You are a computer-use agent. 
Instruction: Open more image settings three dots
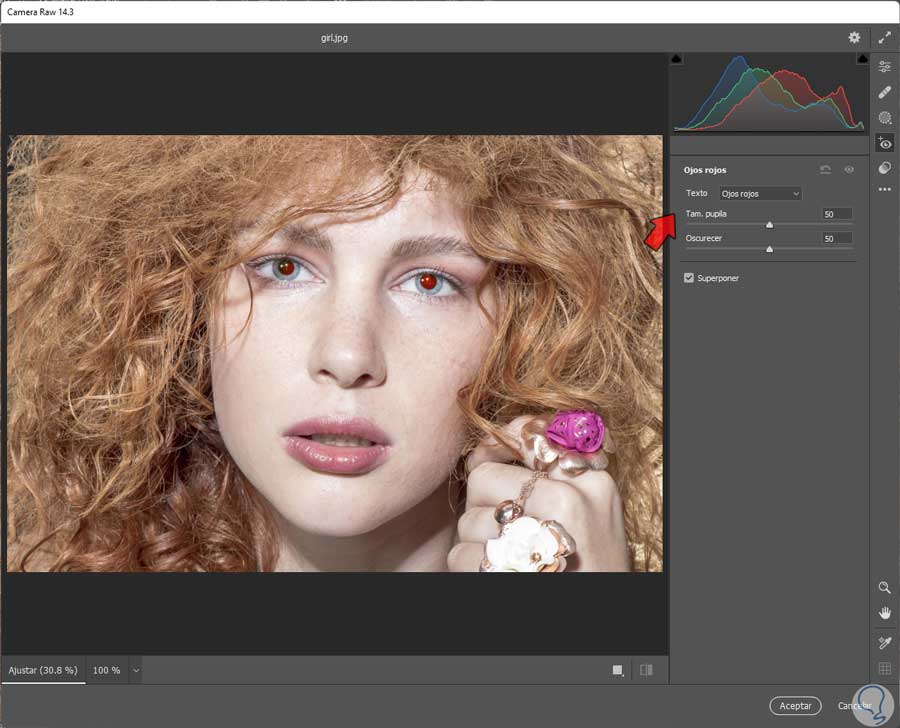click(x=885, y=189)
